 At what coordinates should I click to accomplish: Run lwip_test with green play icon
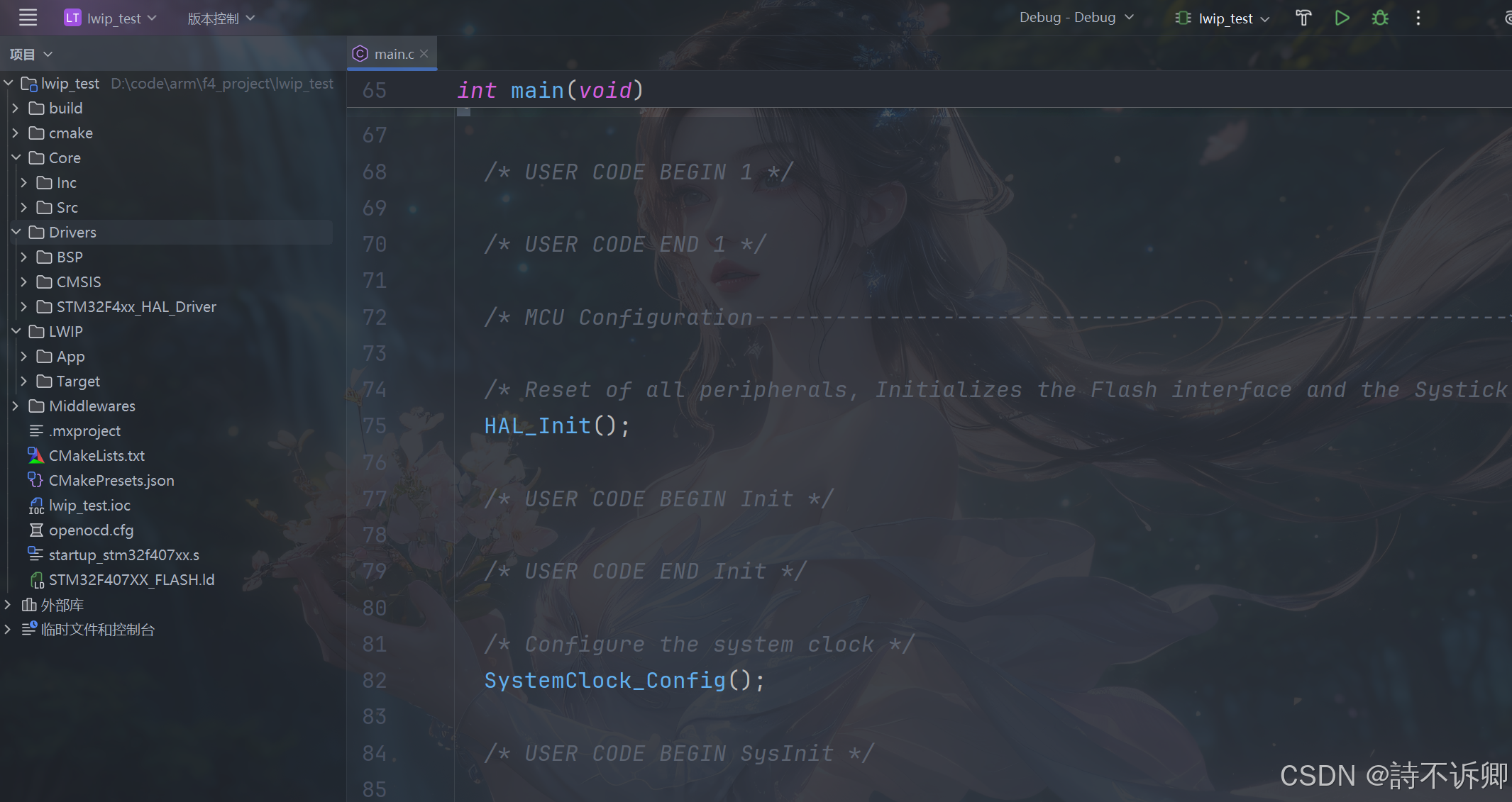(1342, 18)
